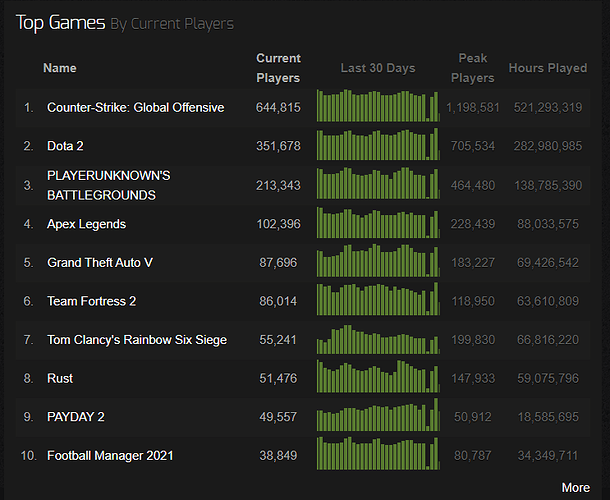Click peak players value 705,534
610x500 pixels.
tap(473, 146)
